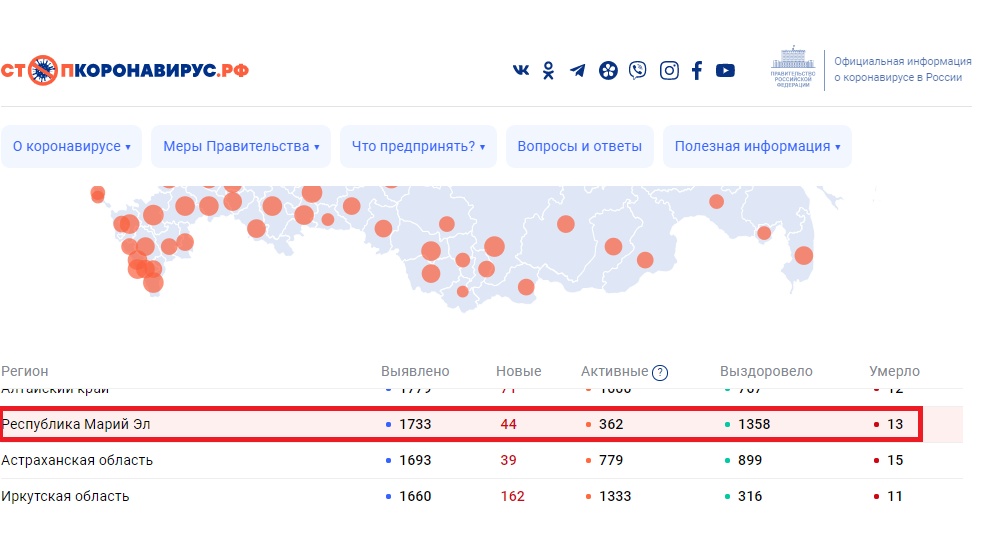The image size is (982, 554).
Task: Open the VK social media icon
Action: pos(521,70)
